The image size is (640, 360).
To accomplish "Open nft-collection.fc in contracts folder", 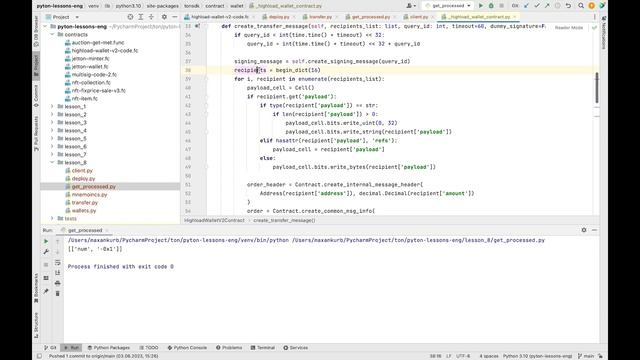I will (91, 82).
